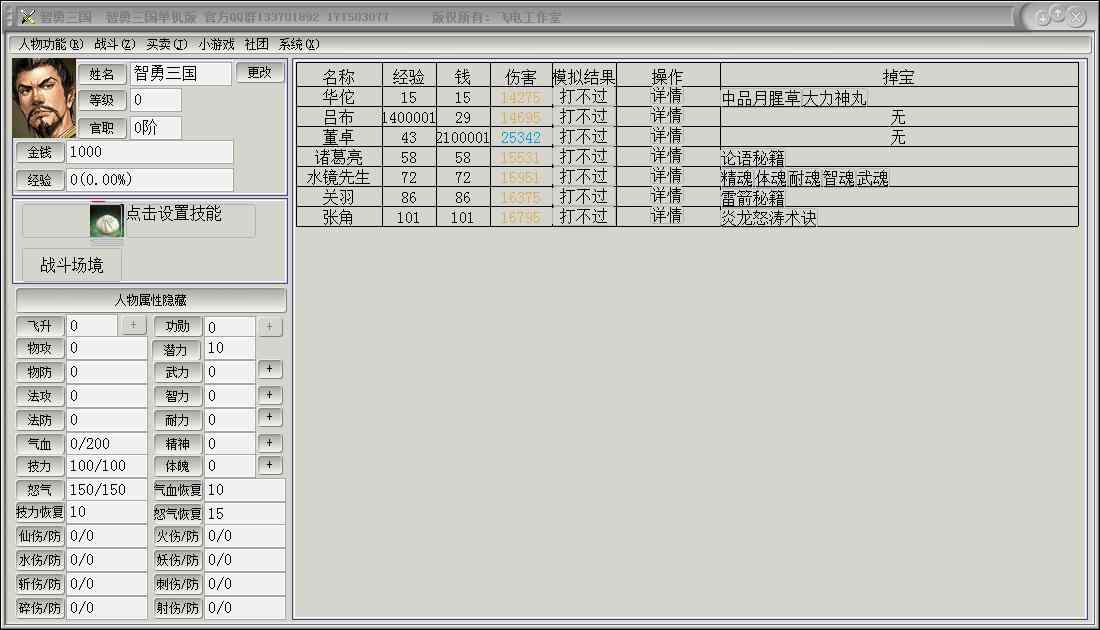
Task: Add a point to 精神
Action: pos(270,442)
